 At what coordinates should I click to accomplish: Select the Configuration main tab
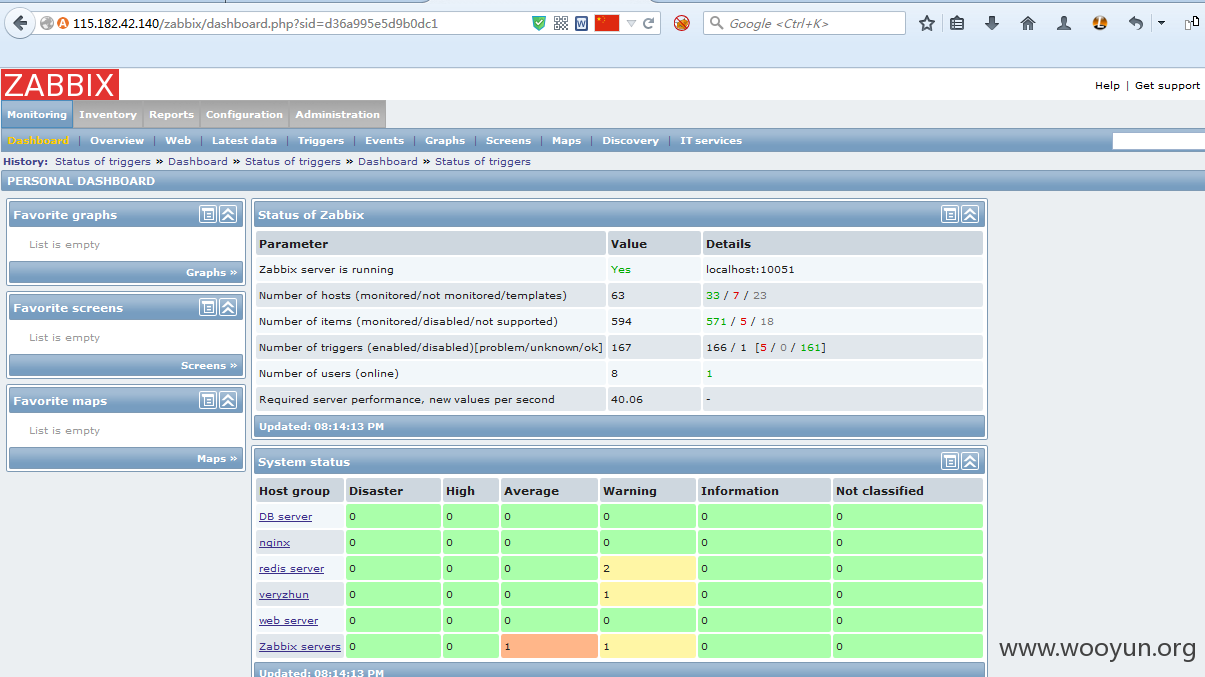click(x=245, y=114)
